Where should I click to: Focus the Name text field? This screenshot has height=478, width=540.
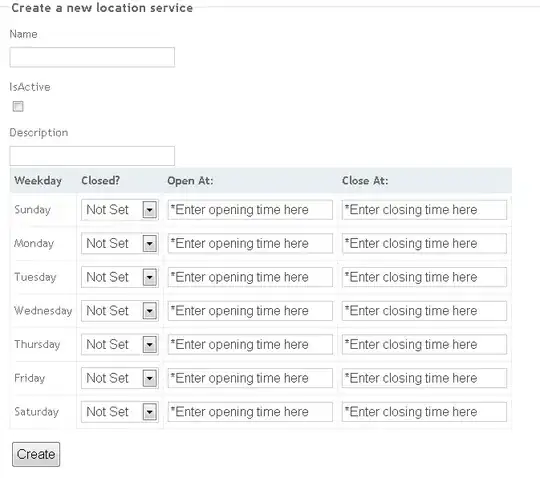point(92,57)
